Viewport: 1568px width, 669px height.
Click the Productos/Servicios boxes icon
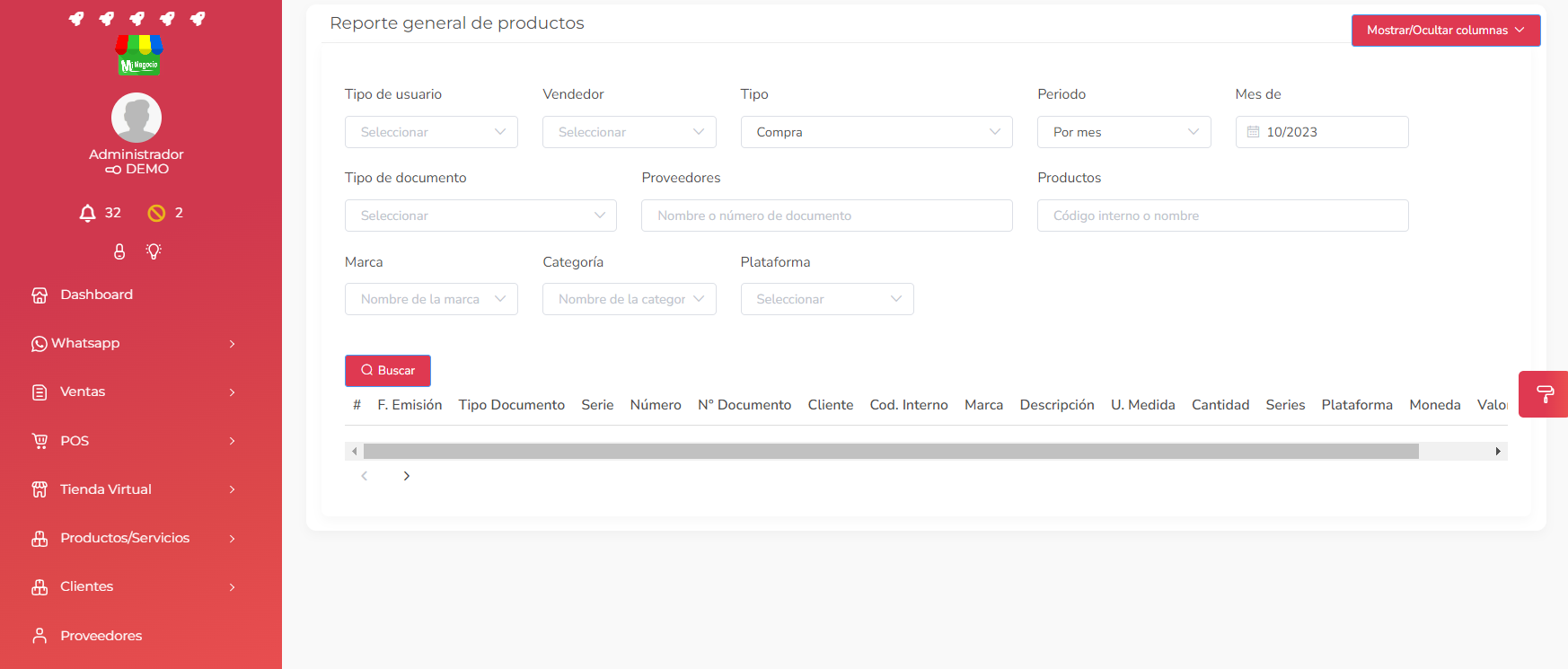coord(40,539)
